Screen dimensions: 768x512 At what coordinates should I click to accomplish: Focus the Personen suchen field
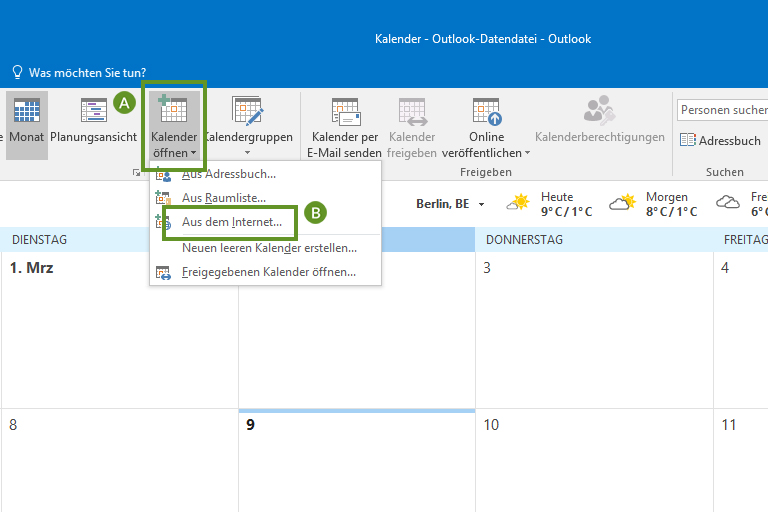coord(722,110)
